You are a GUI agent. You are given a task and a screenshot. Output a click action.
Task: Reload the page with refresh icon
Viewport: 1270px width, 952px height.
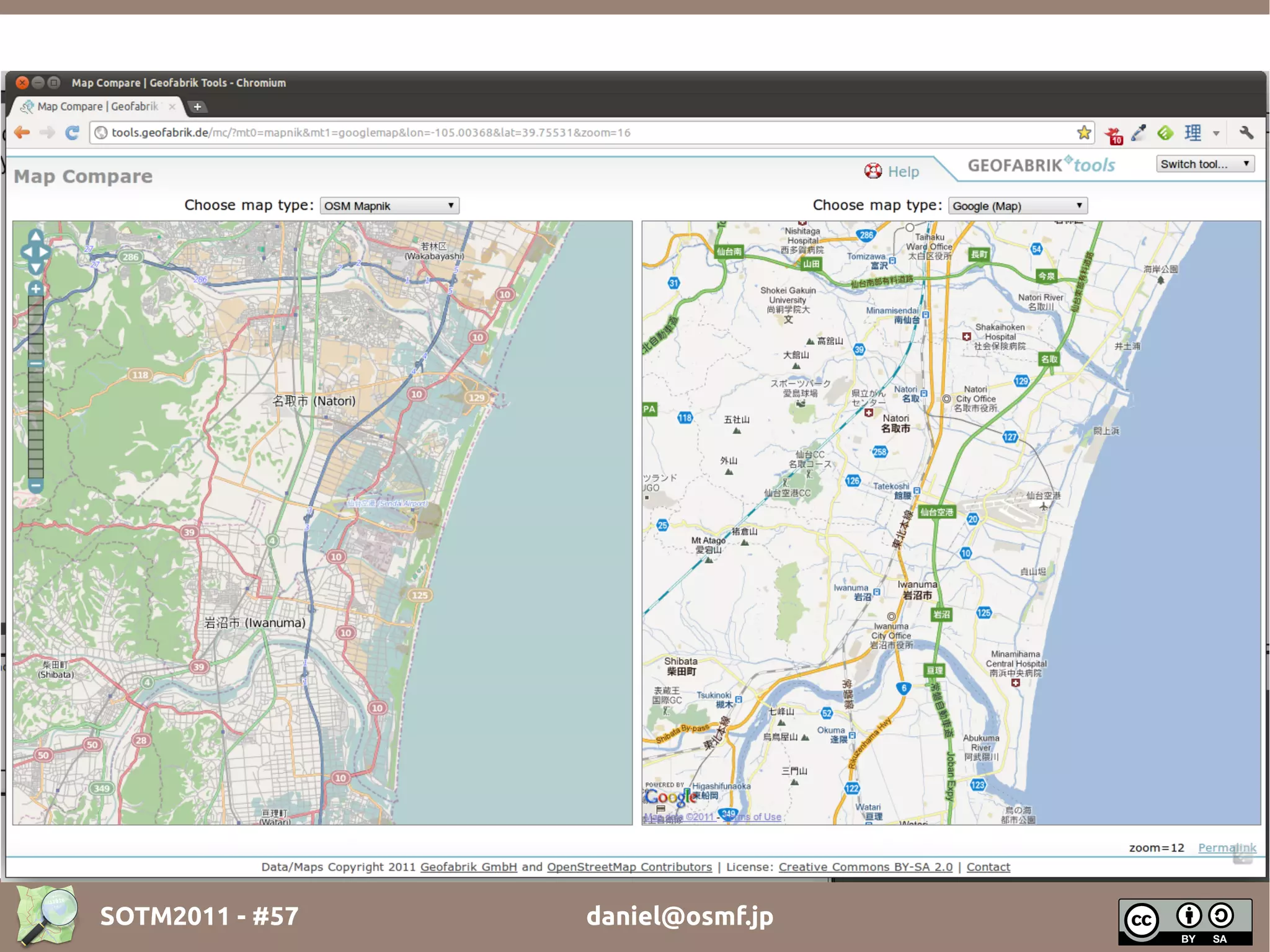point(73,133)
